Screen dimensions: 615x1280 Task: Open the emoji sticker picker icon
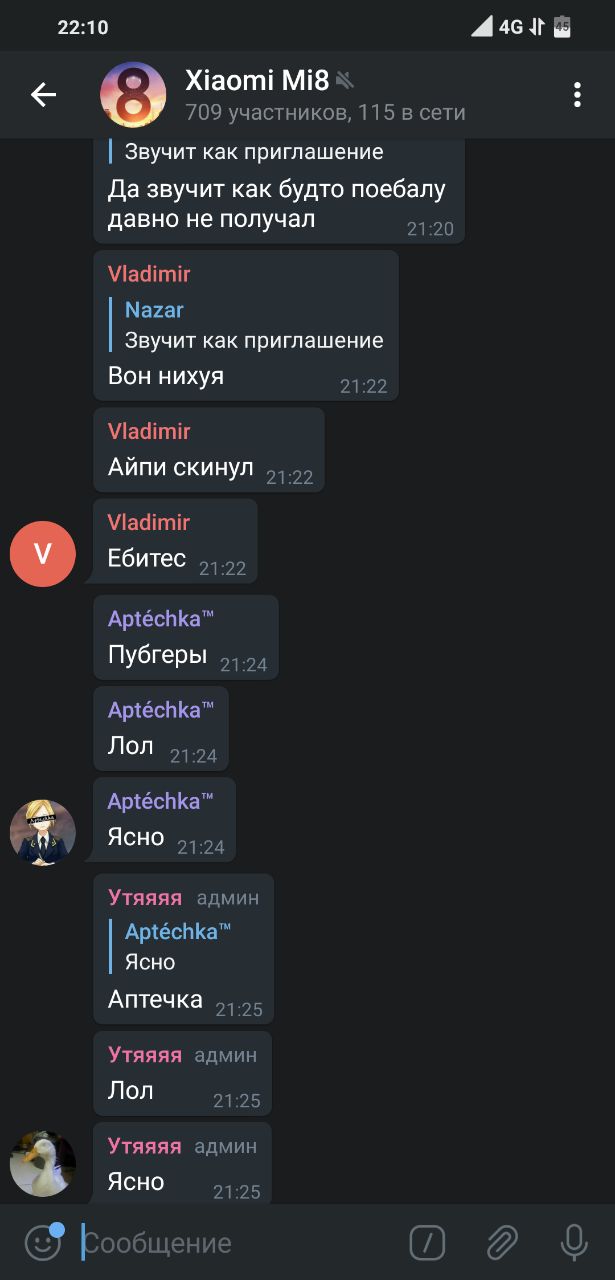pyautogui.click(x=43, y=1243)
